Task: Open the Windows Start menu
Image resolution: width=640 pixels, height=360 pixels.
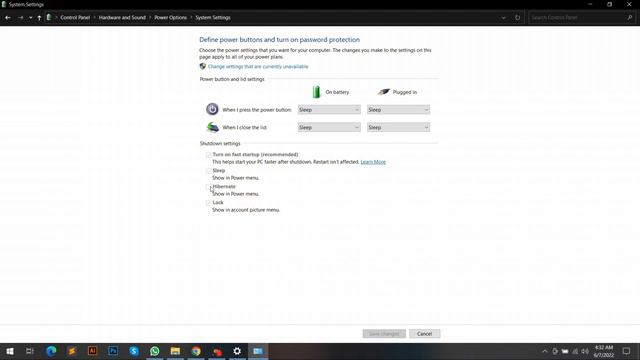Action: (x=10, y=351)
